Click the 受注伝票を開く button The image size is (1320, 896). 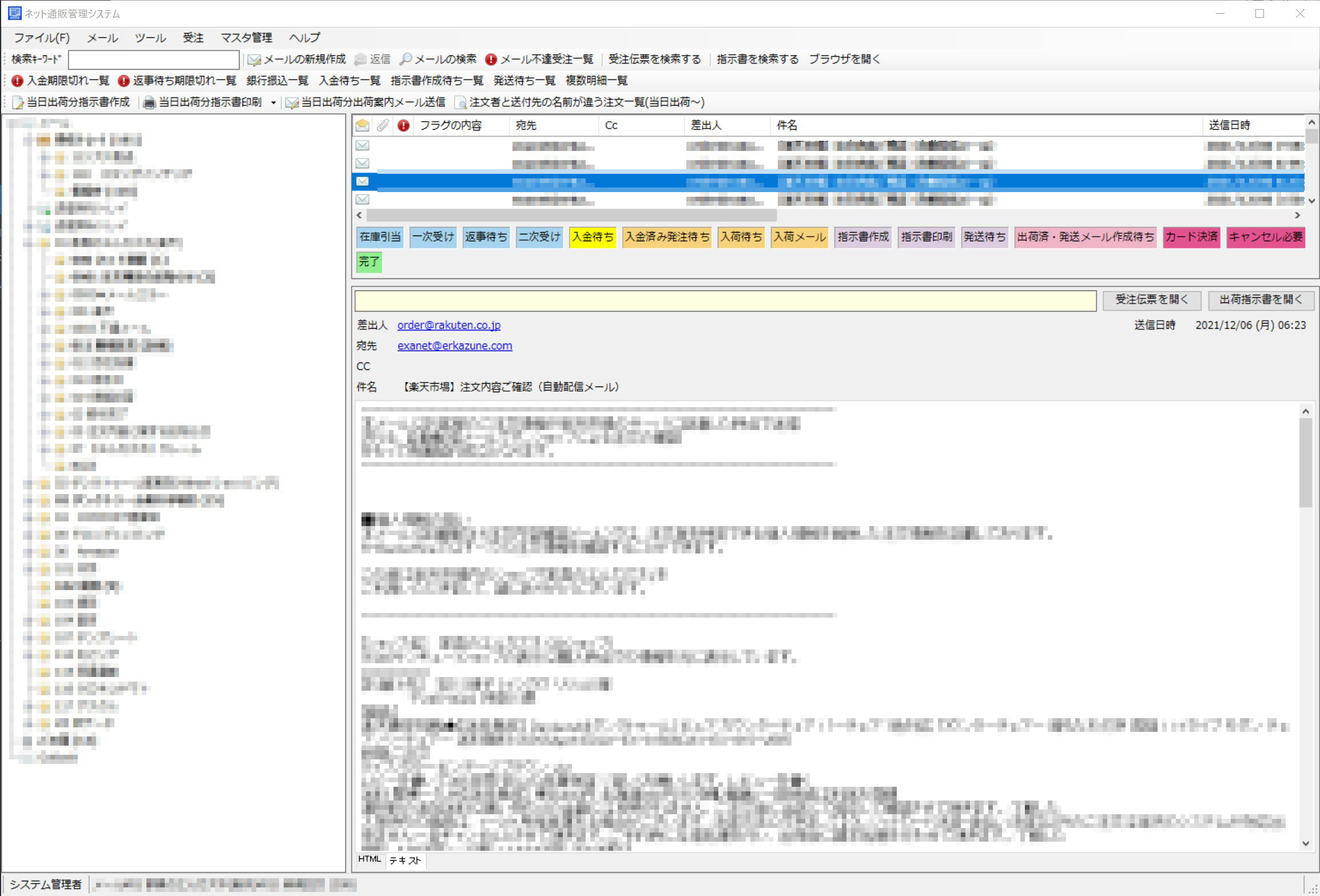tap(1151, 300)
